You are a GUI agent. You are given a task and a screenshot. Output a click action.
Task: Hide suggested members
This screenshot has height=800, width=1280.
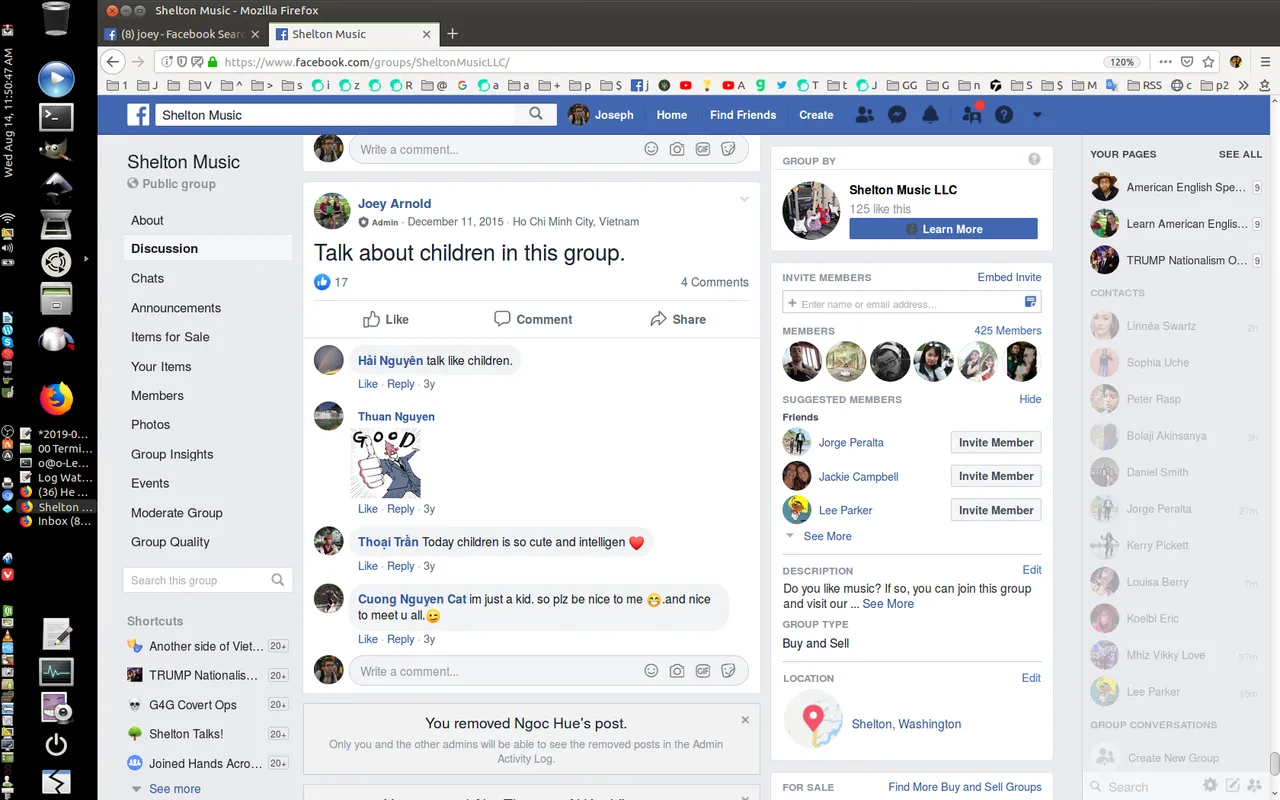[1030, 399]
